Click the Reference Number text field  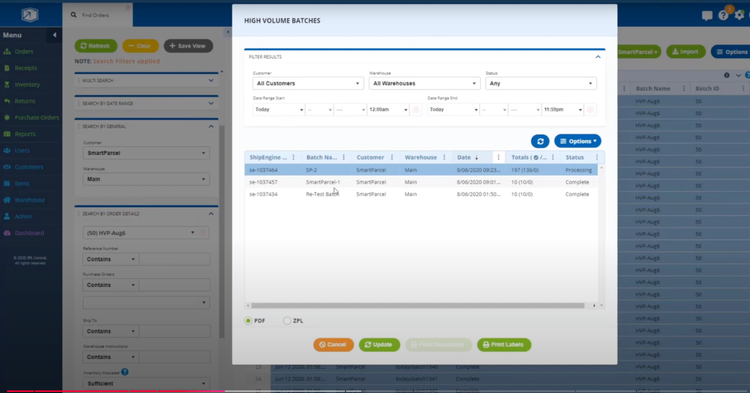[174, 259]
